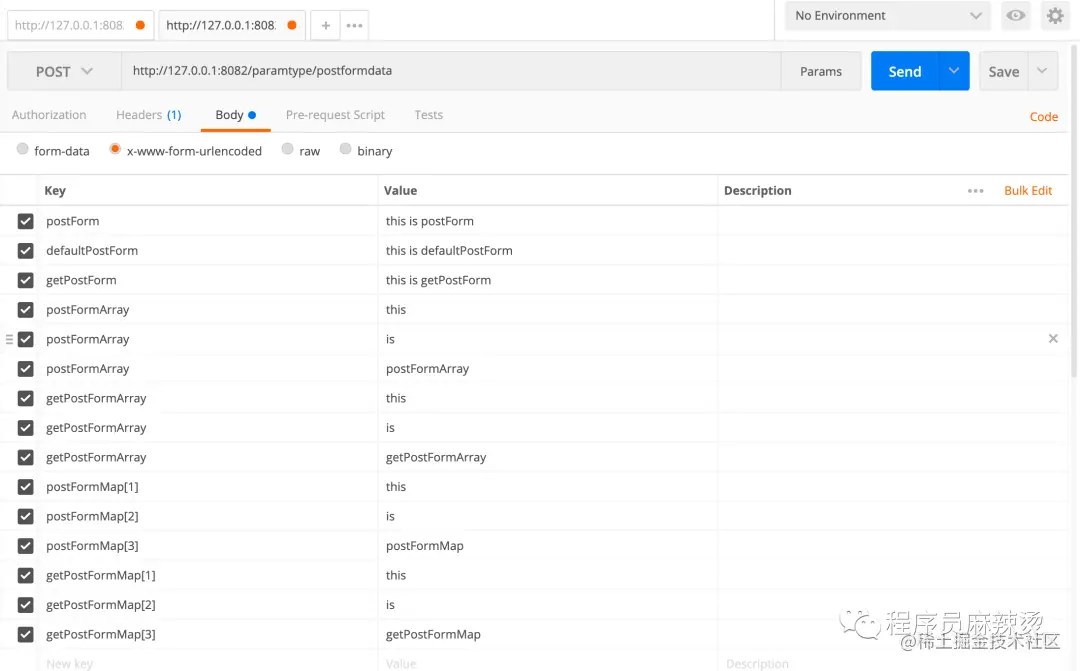Image resolution: width=1080 pixels, height=671 pixels.
Task: Expand the Send button dropdown arrow
Action: pos(954,71)
